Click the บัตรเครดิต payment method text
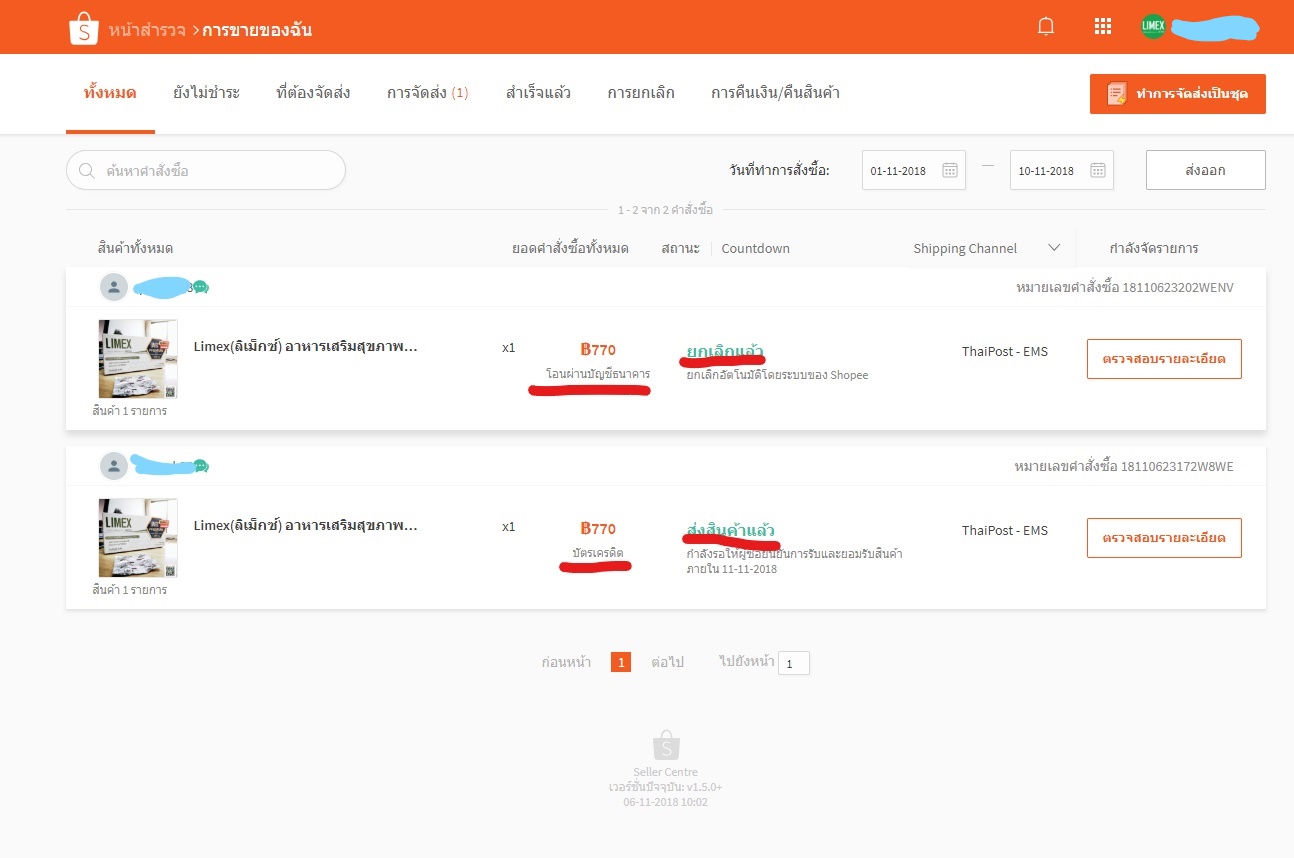1294x858 pixels. 598,553
